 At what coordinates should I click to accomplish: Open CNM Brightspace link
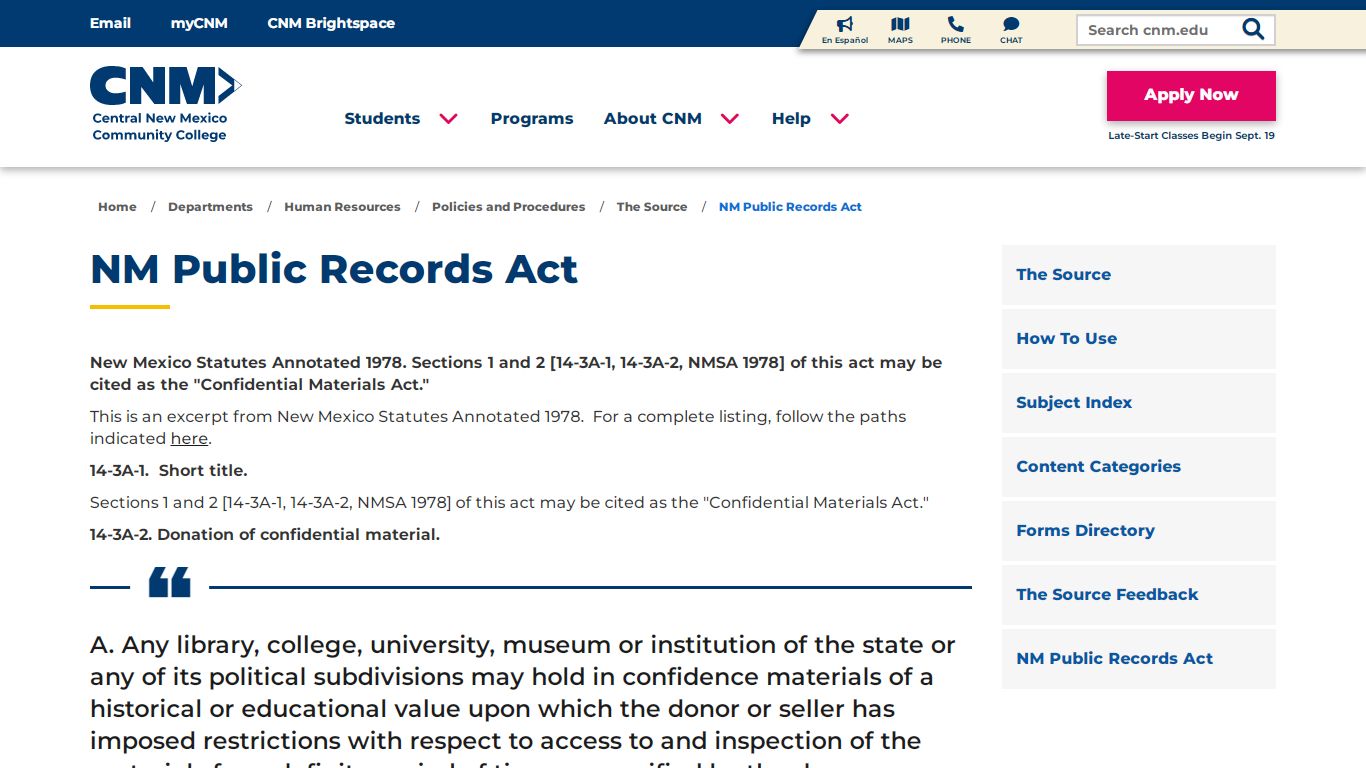pos(331,23)
